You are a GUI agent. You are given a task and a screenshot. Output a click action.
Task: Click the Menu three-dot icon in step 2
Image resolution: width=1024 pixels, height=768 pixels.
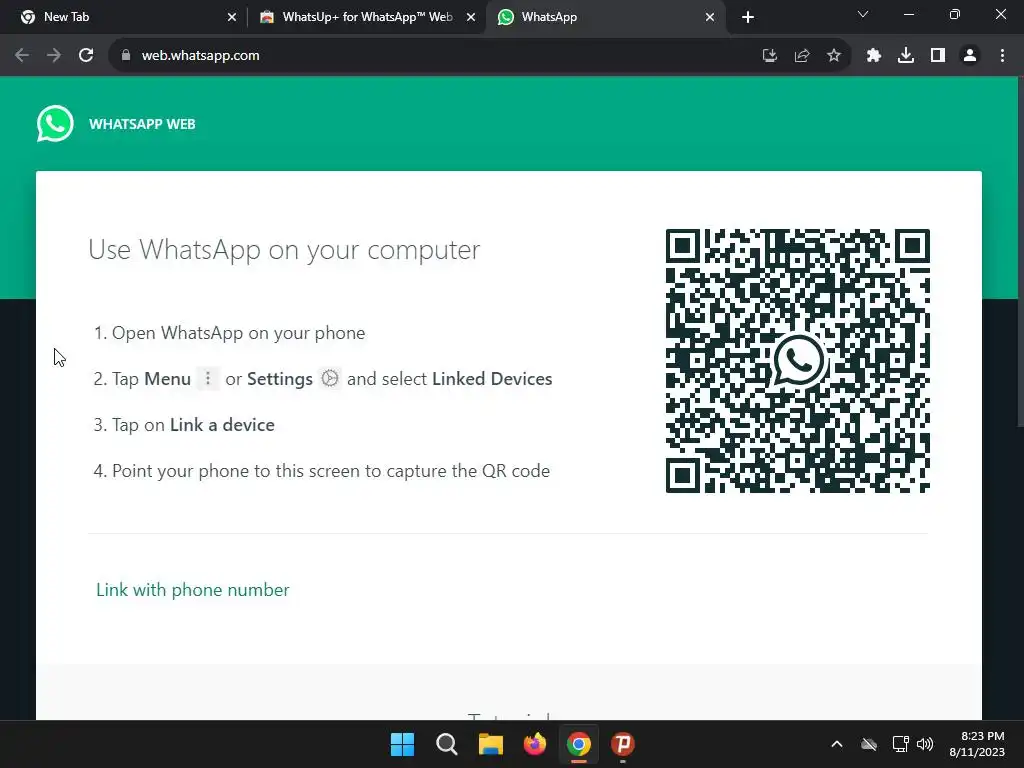[x=208, y=378]
